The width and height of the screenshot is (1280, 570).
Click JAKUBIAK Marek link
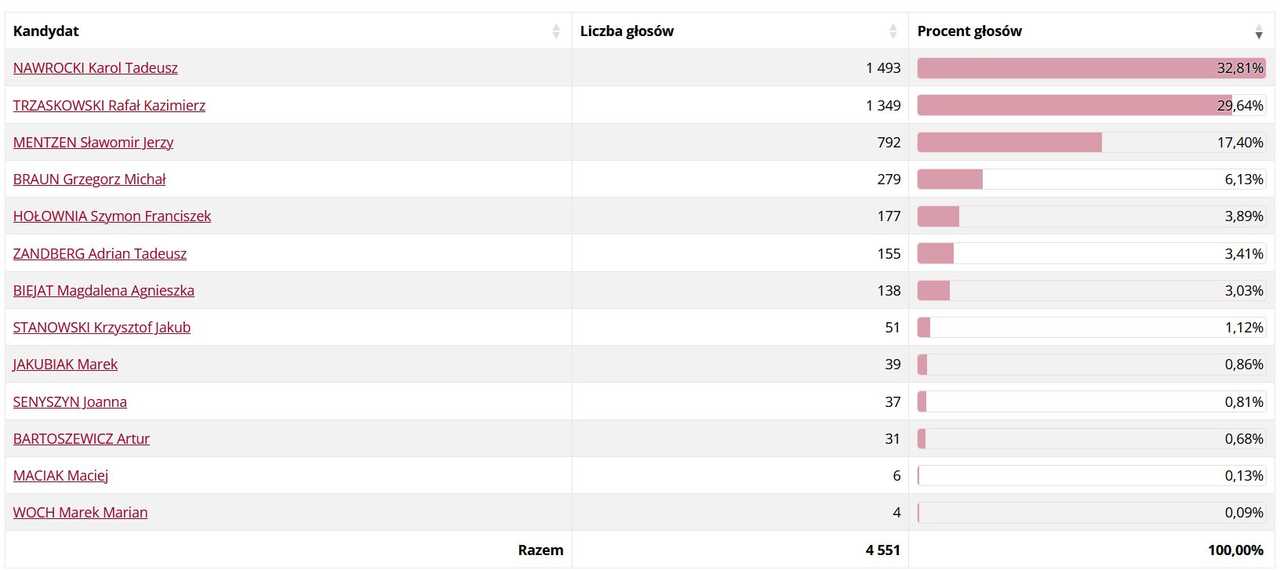click(x=65, y=364)
